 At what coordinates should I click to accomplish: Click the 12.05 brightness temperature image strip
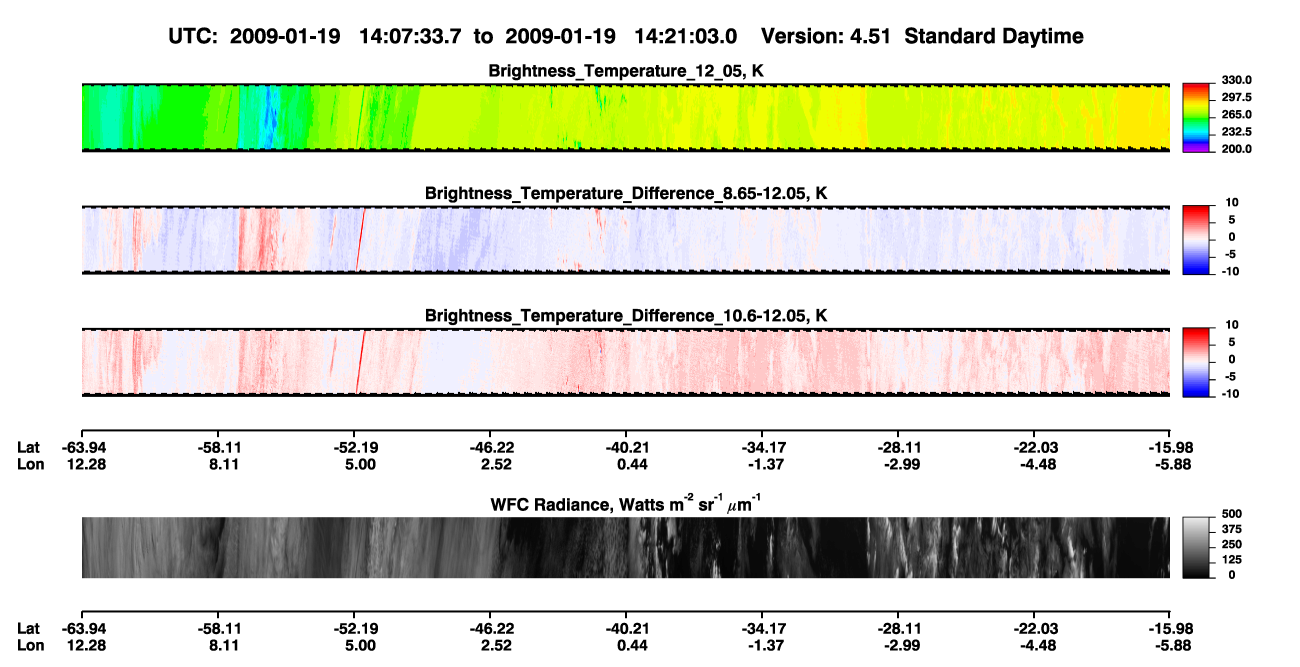(626, 117)
